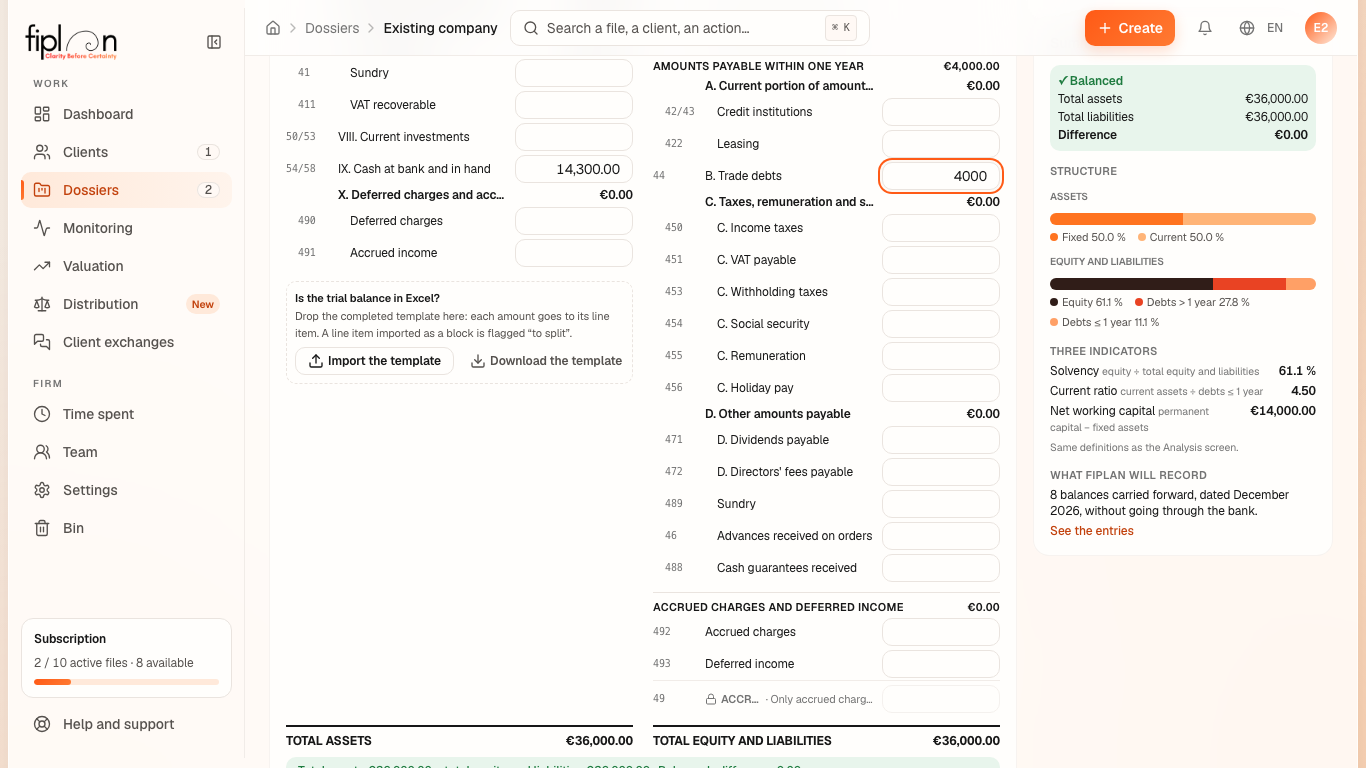Edit the B. Trade debts amount
Screen dimensions: 1366x768
941,176
